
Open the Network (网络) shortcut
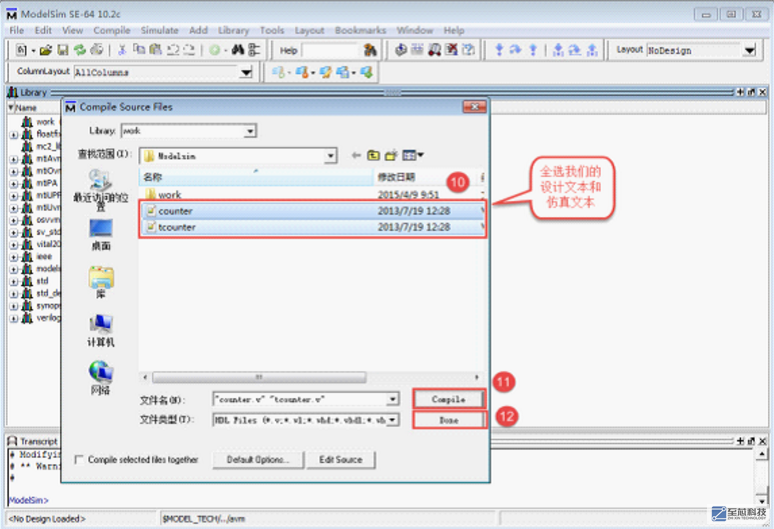[x=101, y=378]
